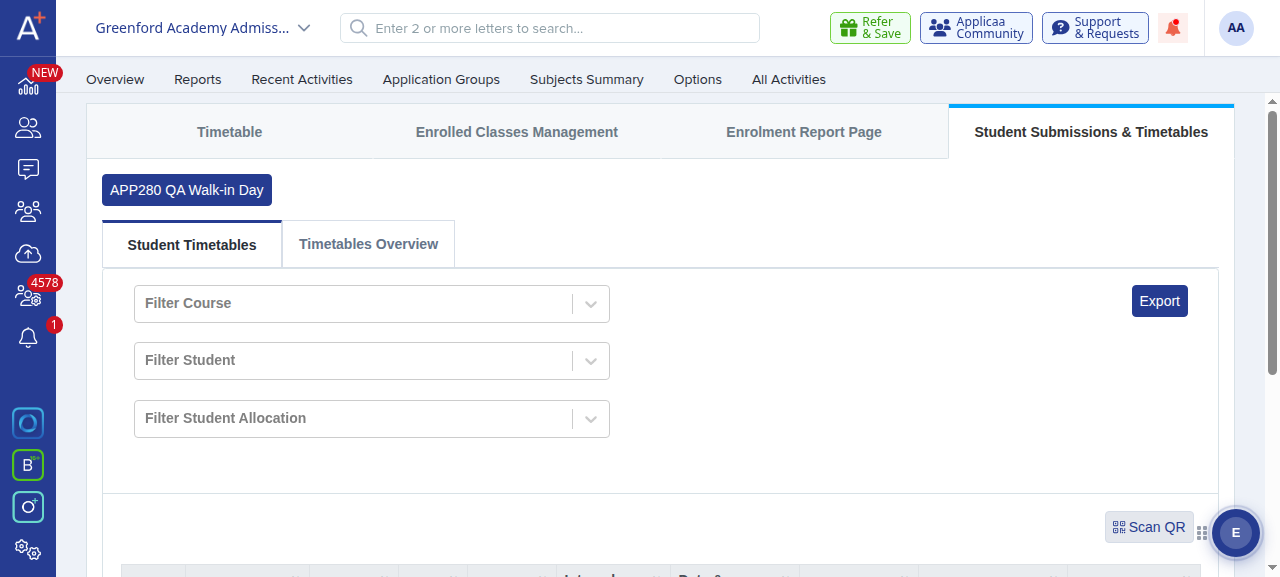
Task: Expand the Greenford Academy Admissions selector
Action: 203,28
